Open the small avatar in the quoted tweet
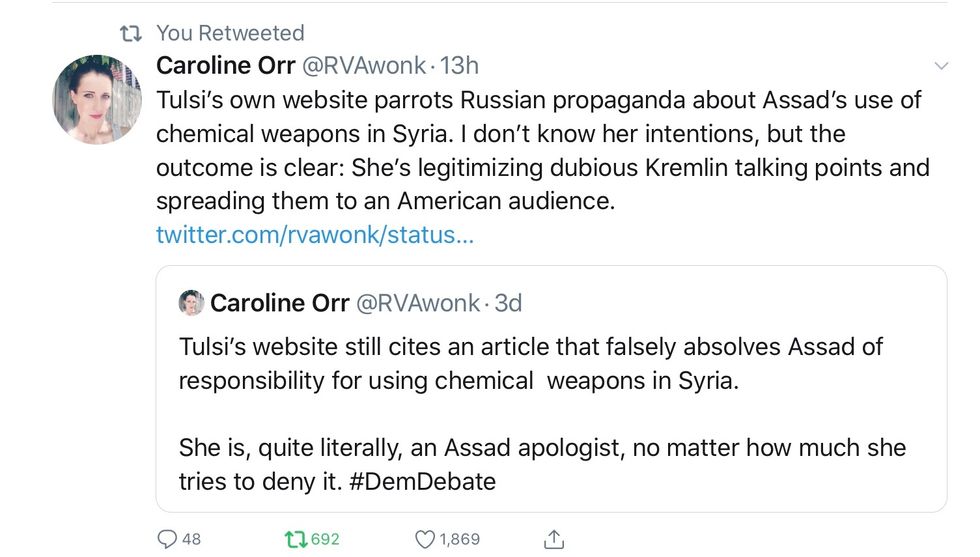The height and width of the screenshot is (557, 980). coord(190,302)
